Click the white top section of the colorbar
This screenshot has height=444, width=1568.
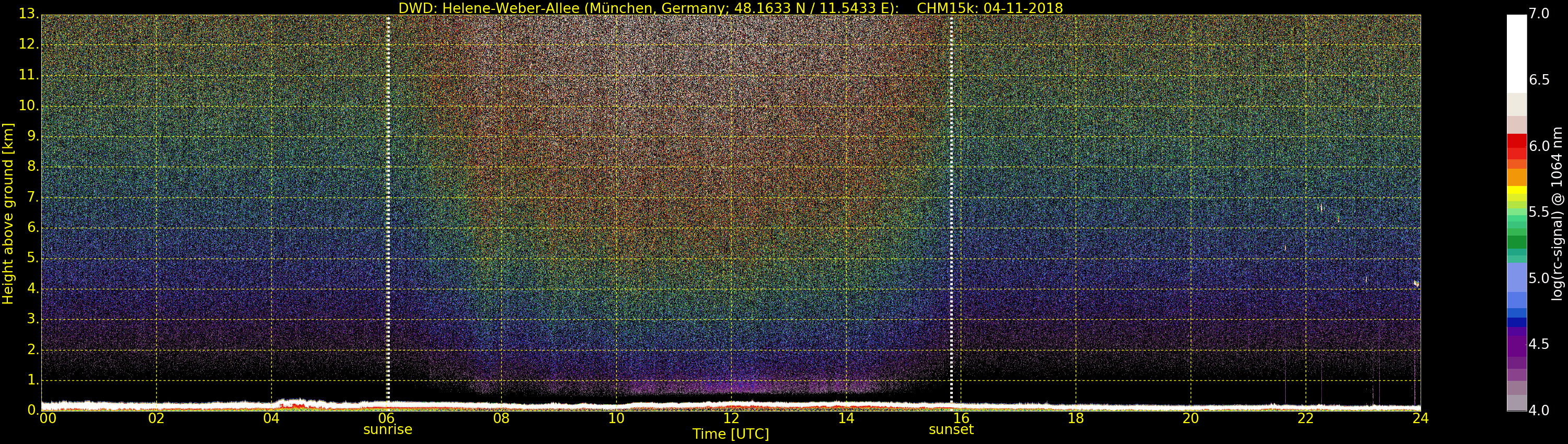pos(1516,52)
